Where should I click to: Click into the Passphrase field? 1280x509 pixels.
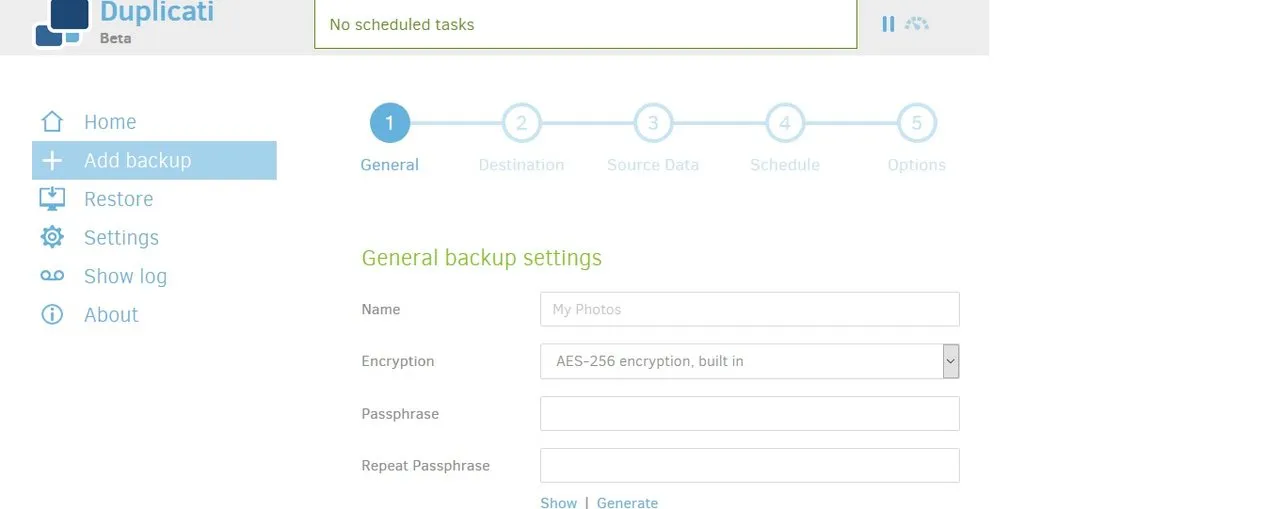point(750,413)
